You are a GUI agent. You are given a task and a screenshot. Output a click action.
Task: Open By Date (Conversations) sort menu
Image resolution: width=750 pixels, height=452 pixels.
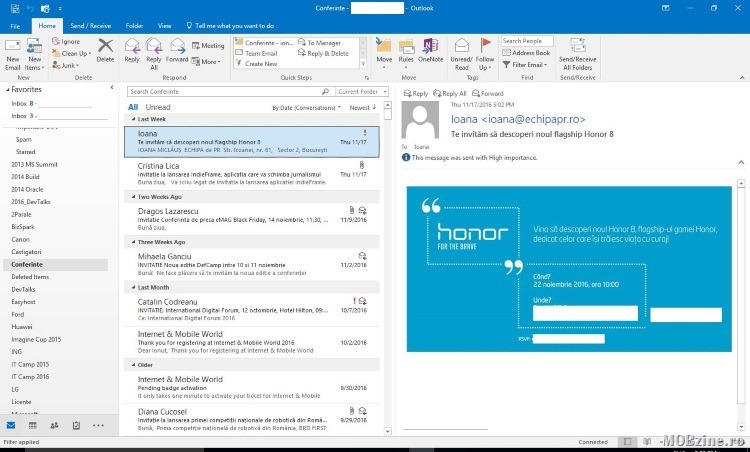coord(307,108)
